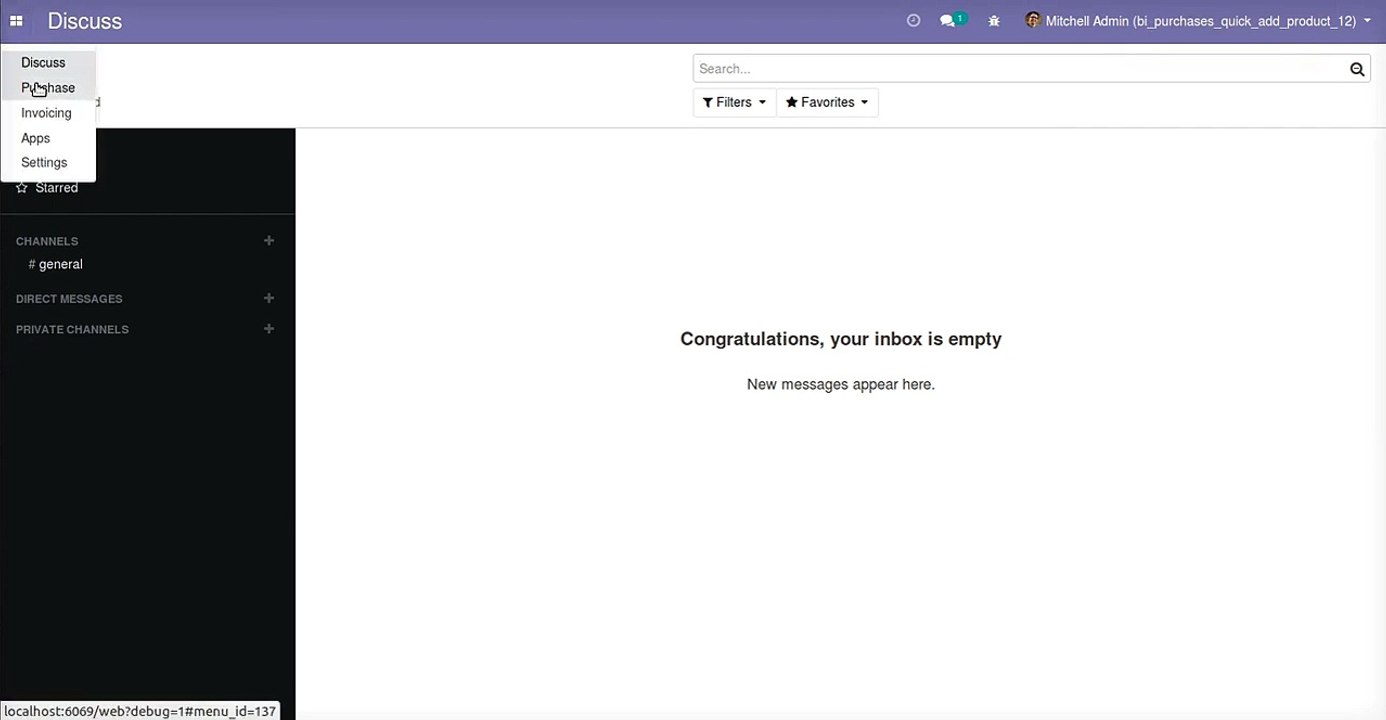Start a direct message with plus icon
The width and height of the screenshot is (1386, 720).
(268, 298)
